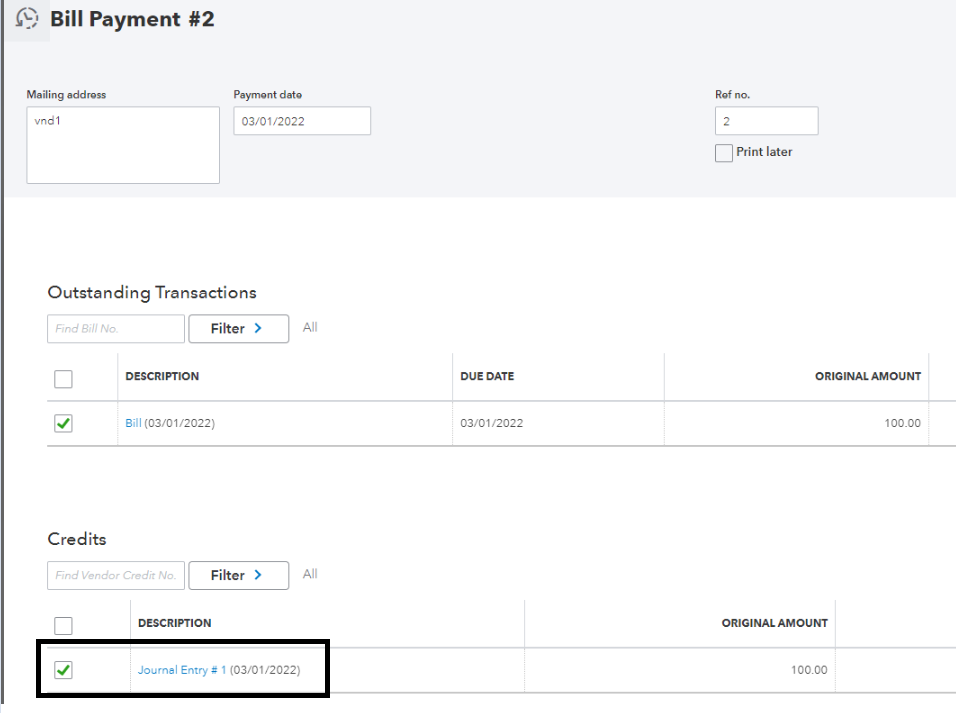956x713 pixels.
Task: Open the Journal Entry # 1 link
Action: pyautogui.click(x=182, y=670)
